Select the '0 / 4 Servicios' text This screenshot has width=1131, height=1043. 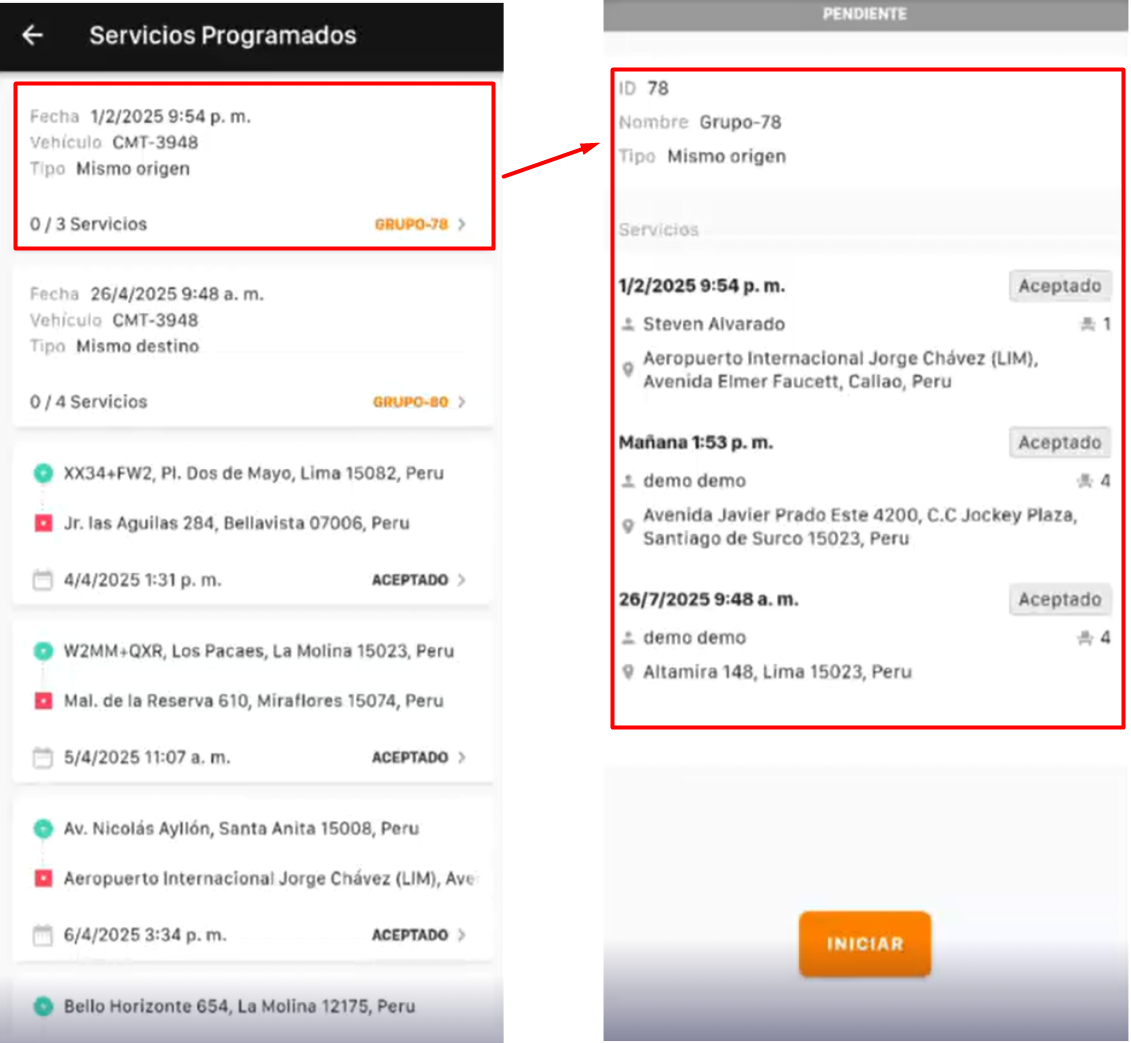[x=88, y=402]
